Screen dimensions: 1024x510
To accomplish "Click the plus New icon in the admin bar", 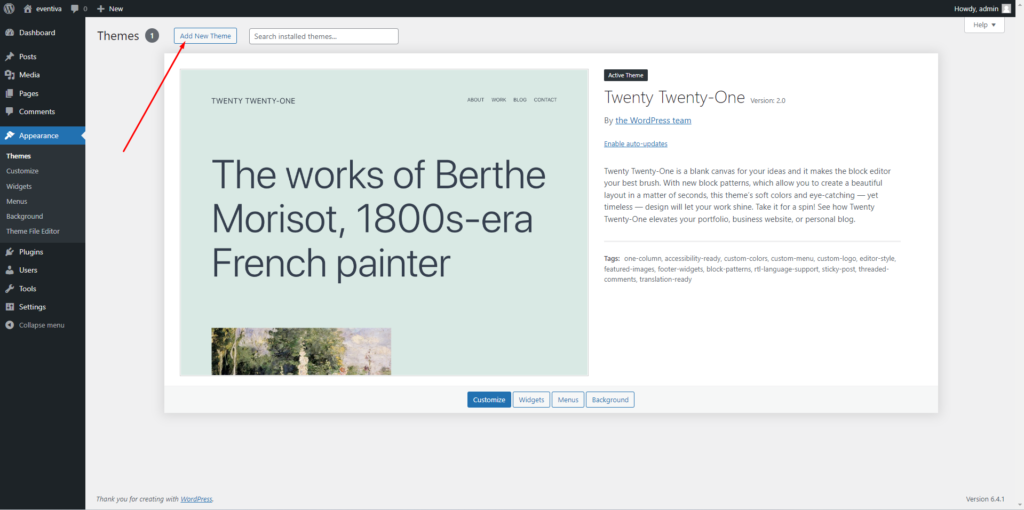I will coord(101,8).
